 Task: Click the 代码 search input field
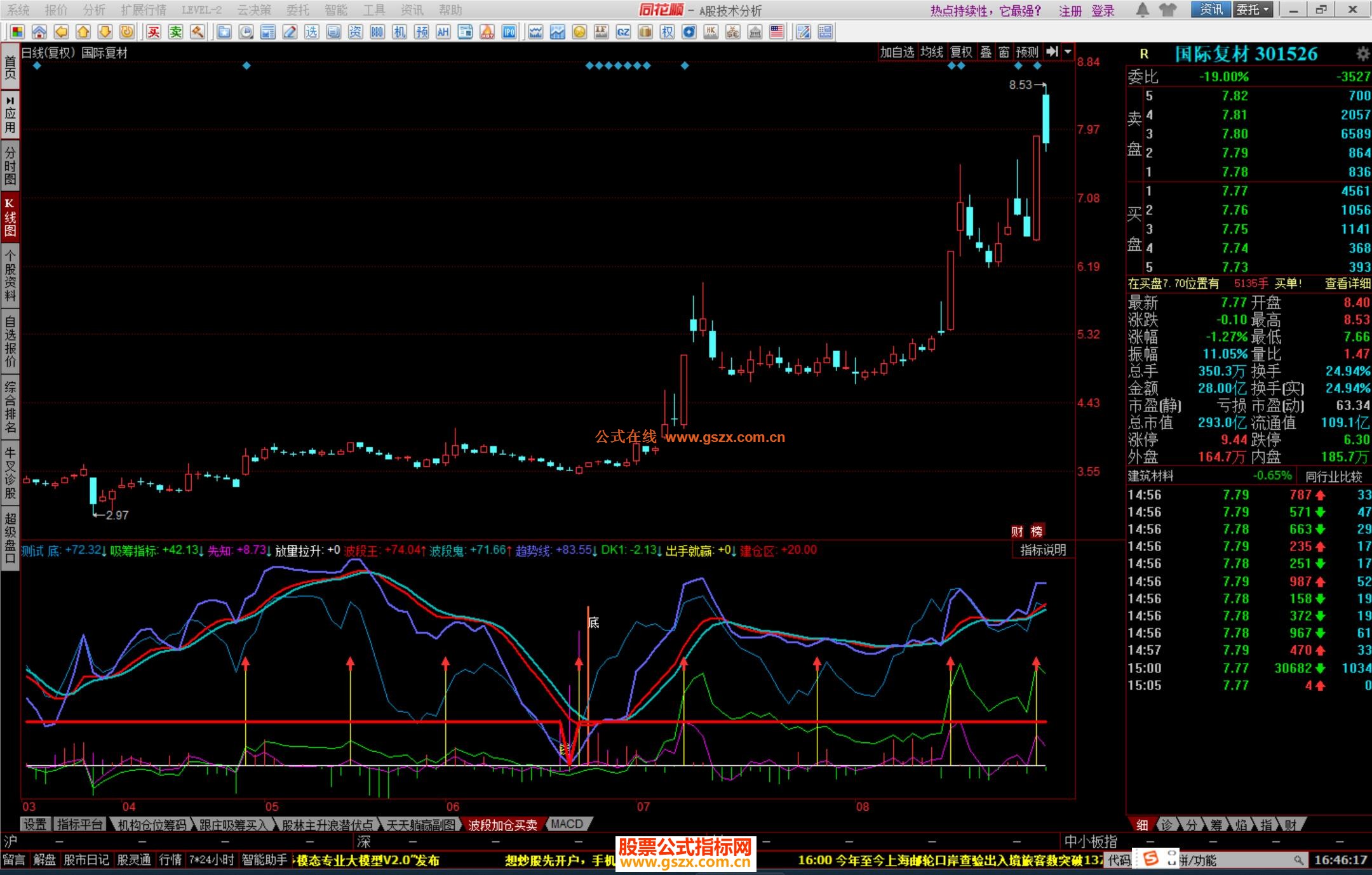pyautogui.click(x=1226, y=860)
